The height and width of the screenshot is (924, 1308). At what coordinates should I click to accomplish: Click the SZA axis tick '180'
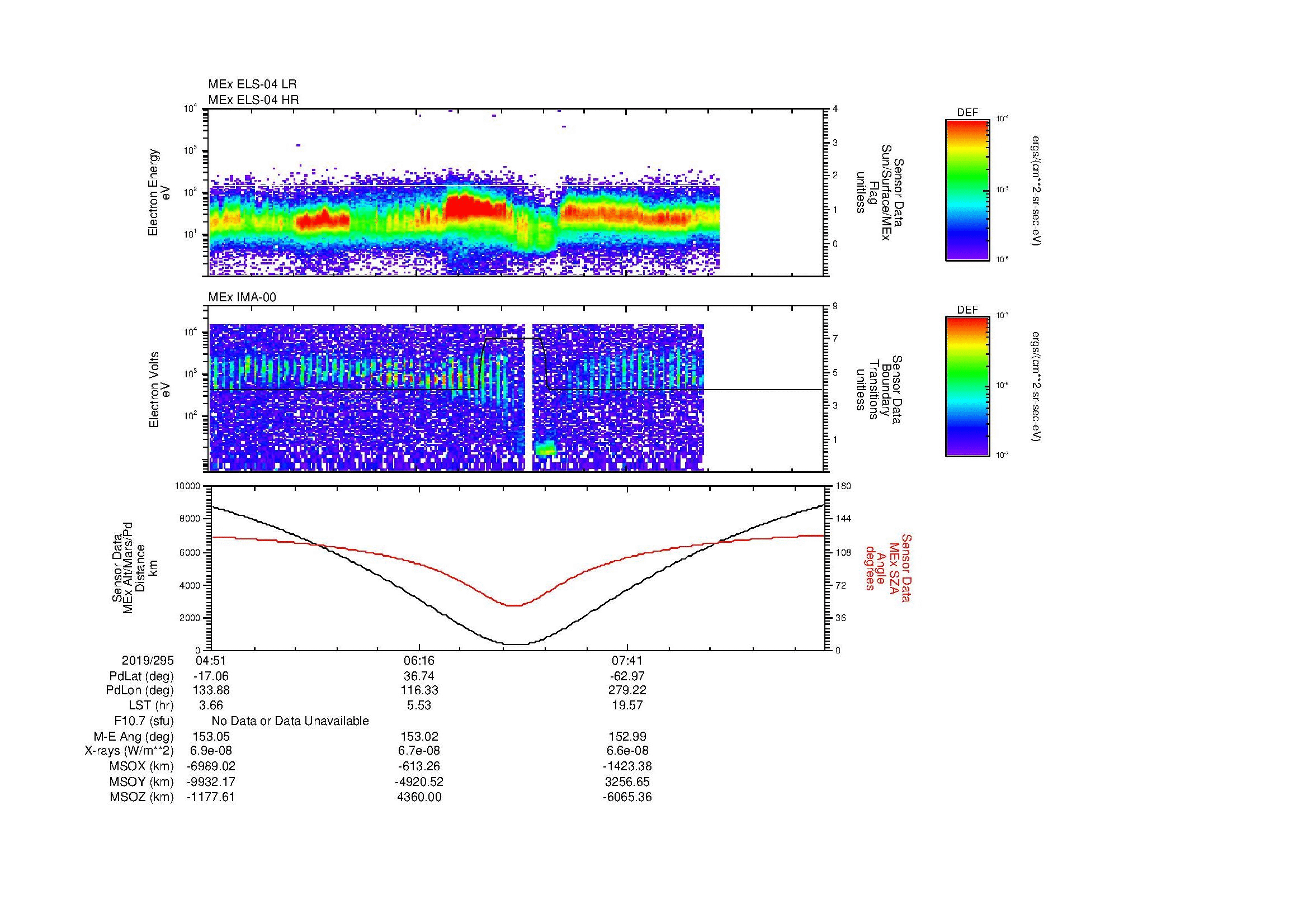(843, 486)
